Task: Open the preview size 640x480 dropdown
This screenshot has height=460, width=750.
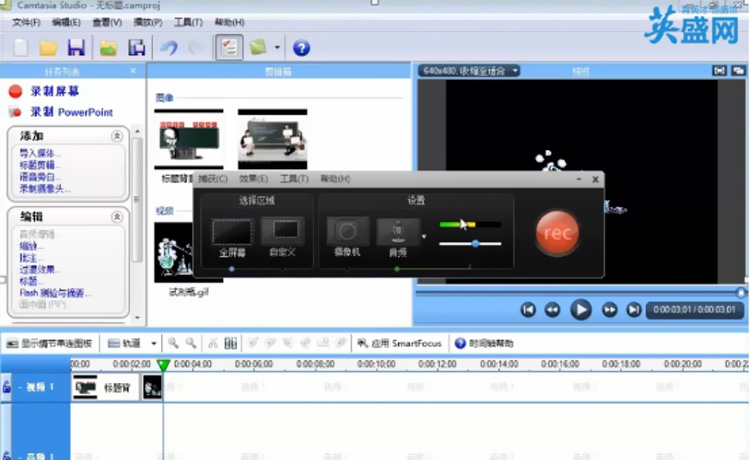Action: 470,71
